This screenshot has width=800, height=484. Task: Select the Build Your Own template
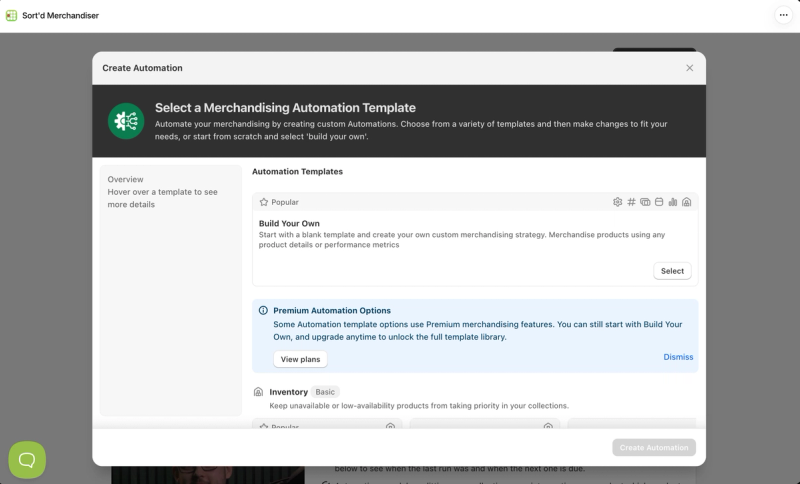672,271
